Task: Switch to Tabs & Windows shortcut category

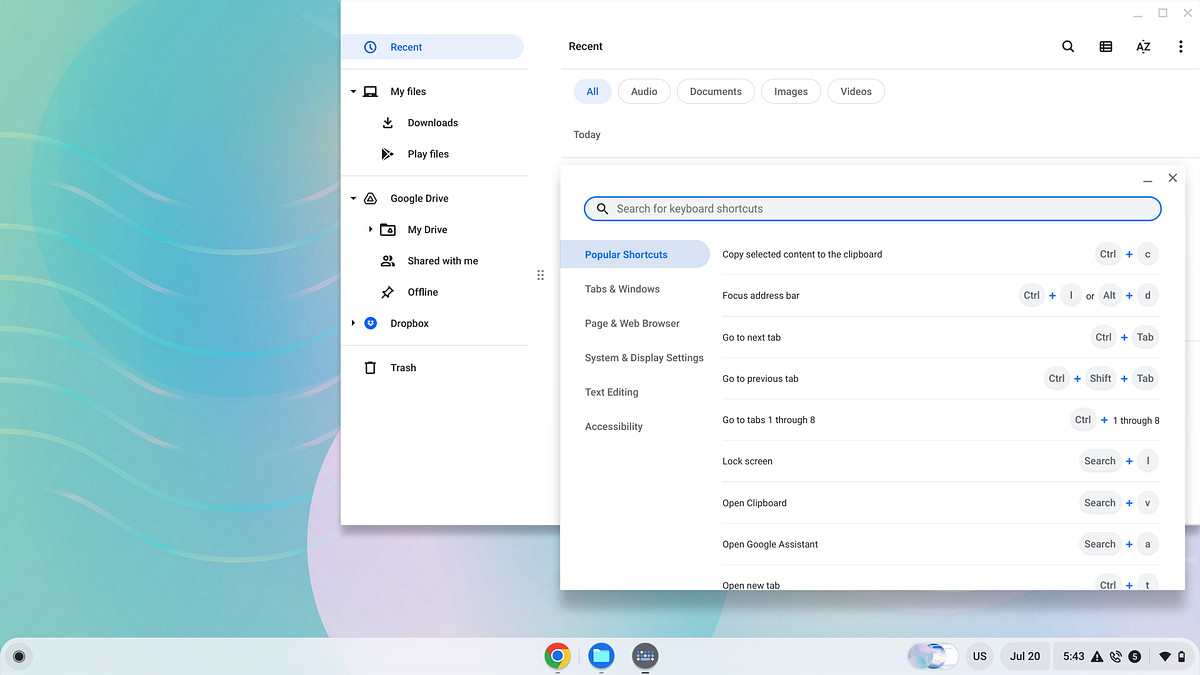Action: click(622, 289)
